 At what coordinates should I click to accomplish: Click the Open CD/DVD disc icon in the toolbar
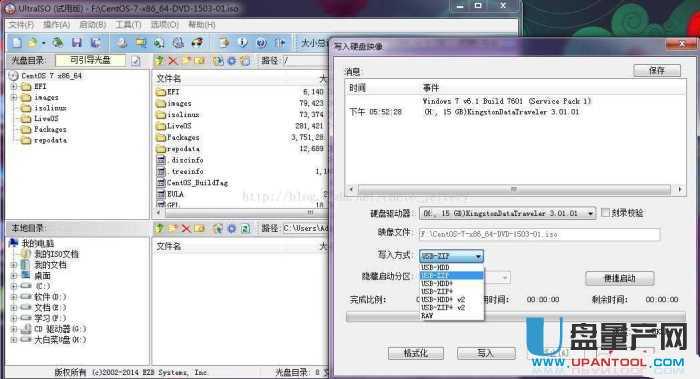pos(57,43)
